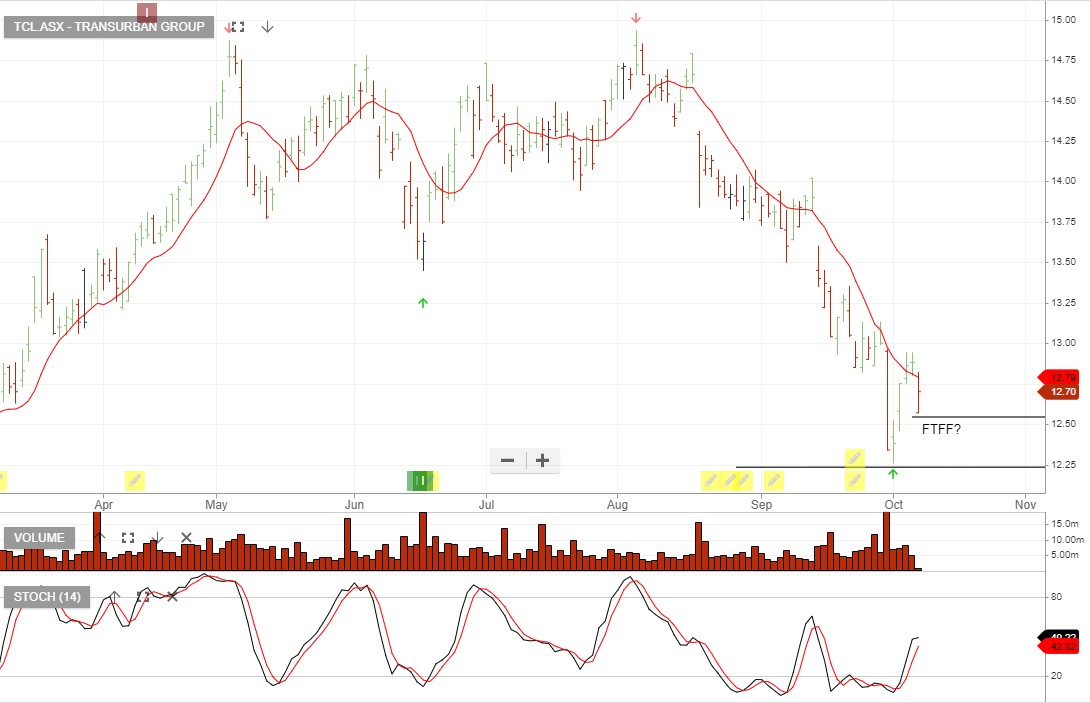The height and width of the screenshot is (703, 1090).
Task: Toggle the green pause control below the chart
Action: [419, 480]
